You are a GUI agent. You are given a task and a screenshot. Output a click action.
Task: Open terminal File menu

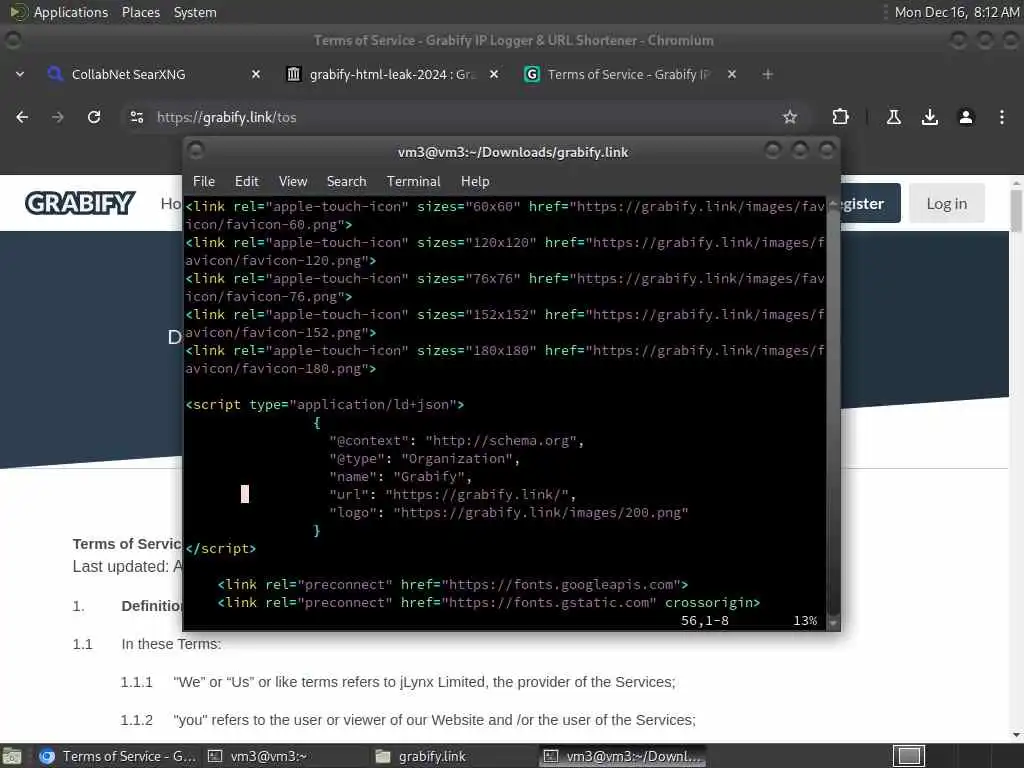[x=204, y=182]
